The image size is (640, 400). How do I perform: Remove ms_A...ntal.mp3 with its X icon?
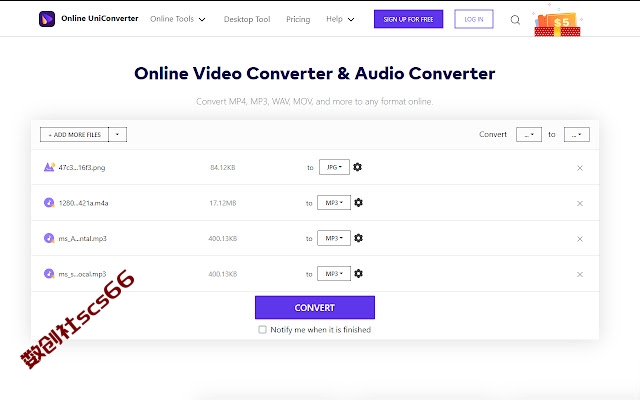580,239
